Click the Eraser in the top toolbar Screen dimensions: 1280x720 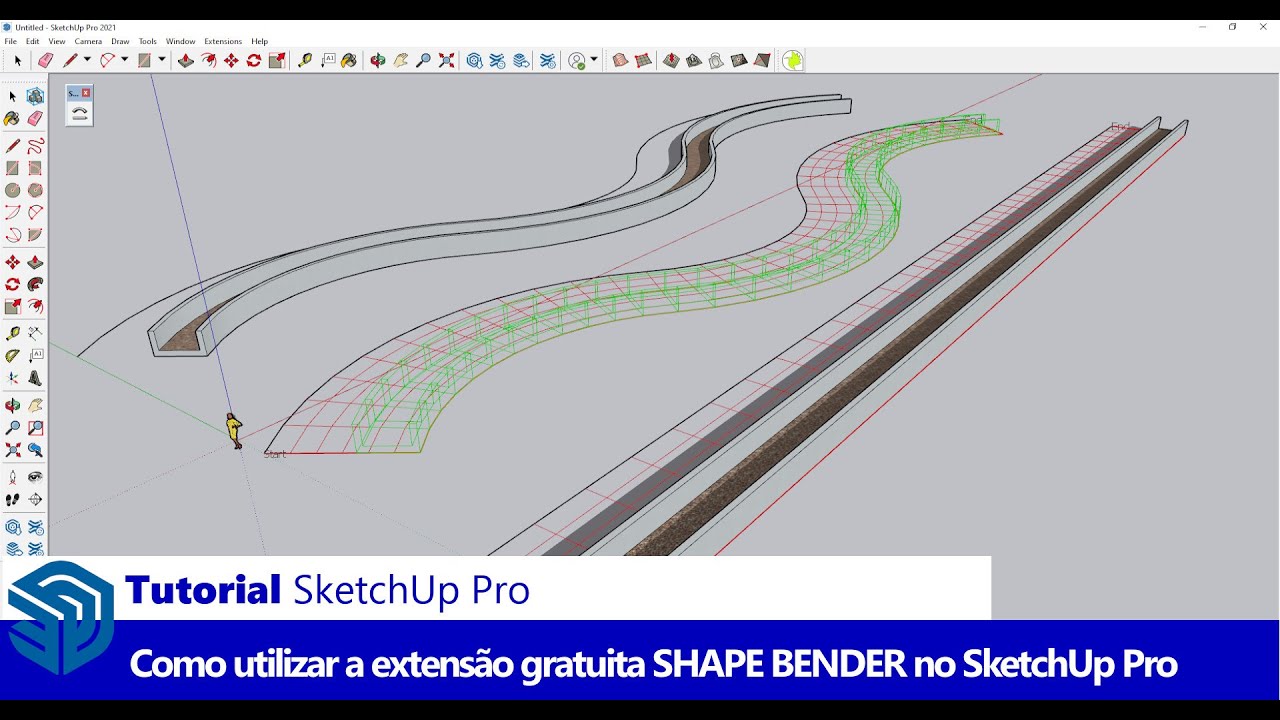point(45,61)
